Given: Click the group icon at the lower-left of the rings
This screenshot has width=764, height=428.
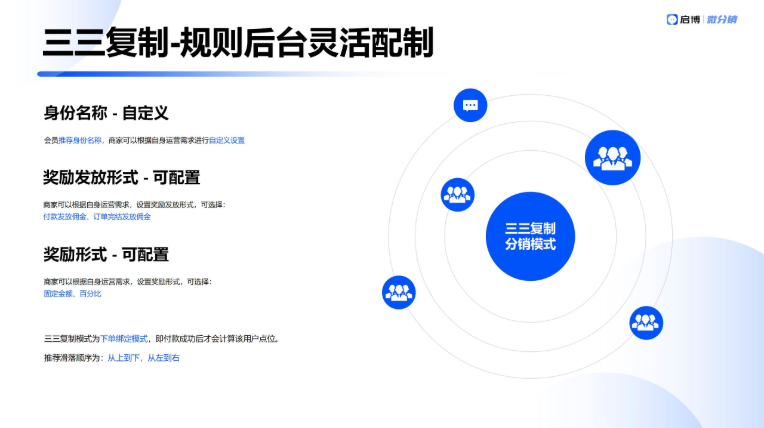Looking at the screenshot, I should pyautogui.click(x=399, y=292).
